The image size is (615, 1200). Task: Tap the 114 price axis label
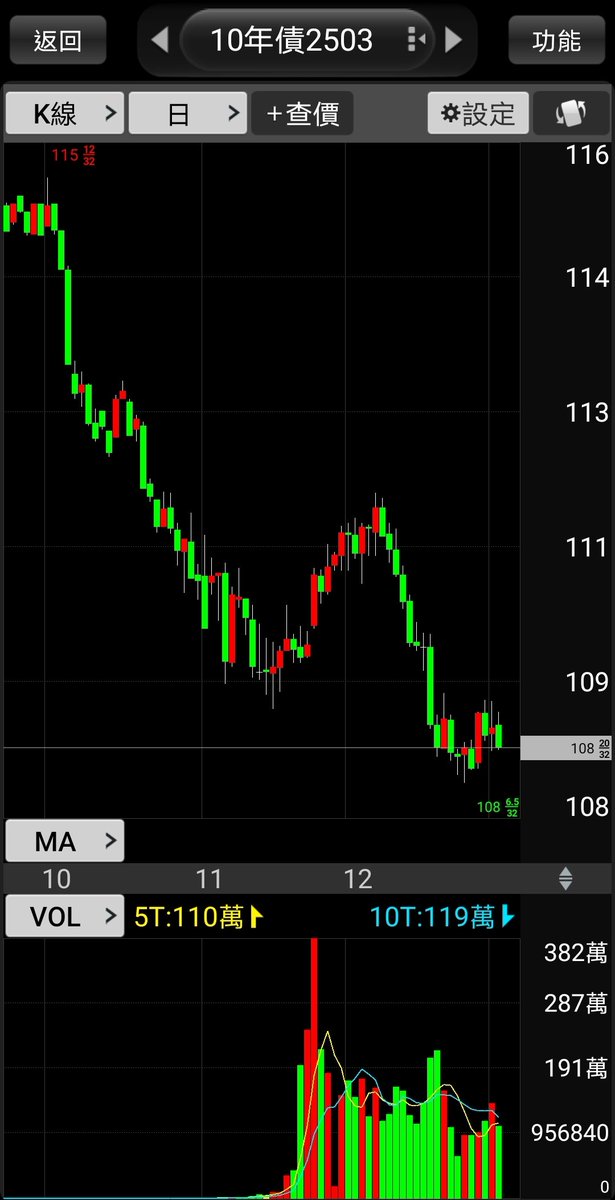[x=587, y=277]
